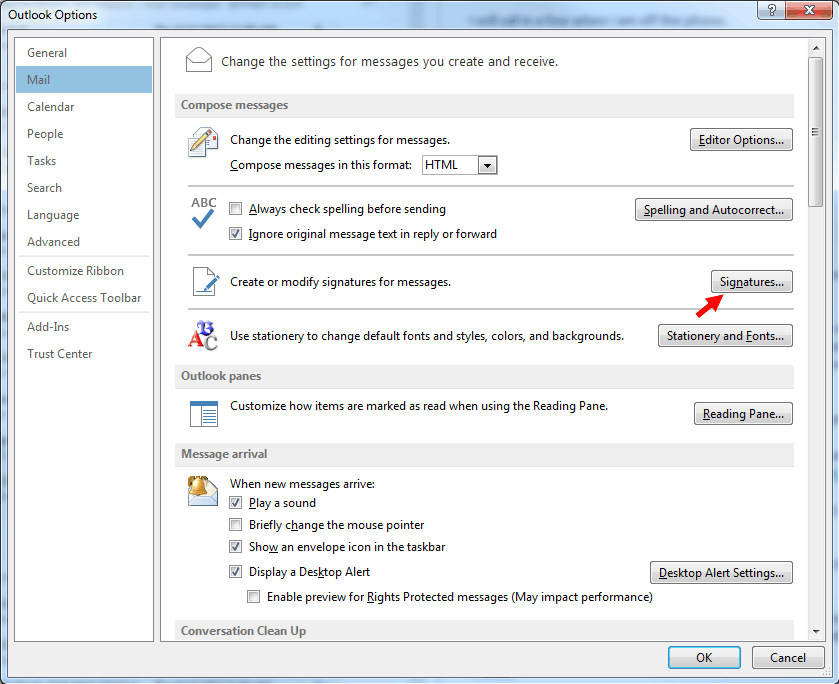The width and height of the screenshot is (839, 684).
Task: Open the Tasks options category
Action: click(84, 161)
